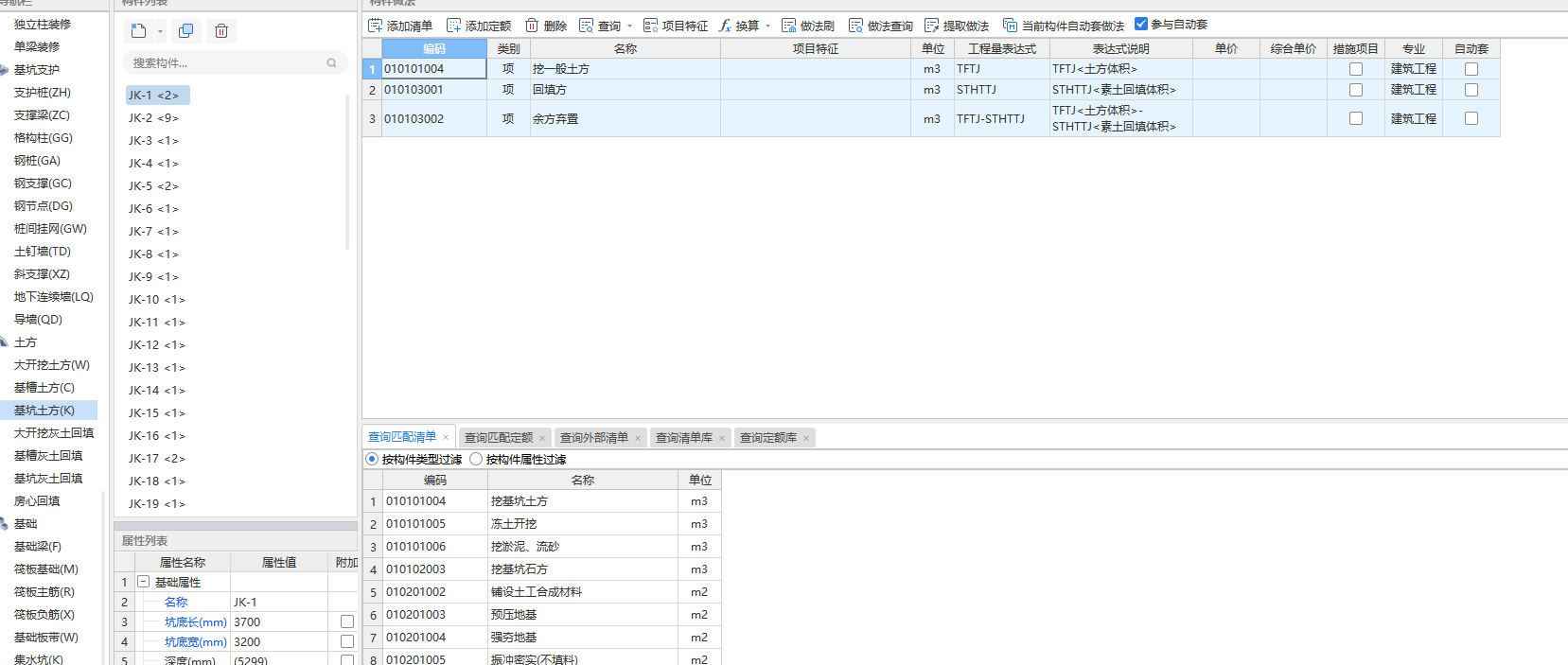The height and width of the screenshot is (665, 1568).
Task: Click the new component icon
Action: 138,31
